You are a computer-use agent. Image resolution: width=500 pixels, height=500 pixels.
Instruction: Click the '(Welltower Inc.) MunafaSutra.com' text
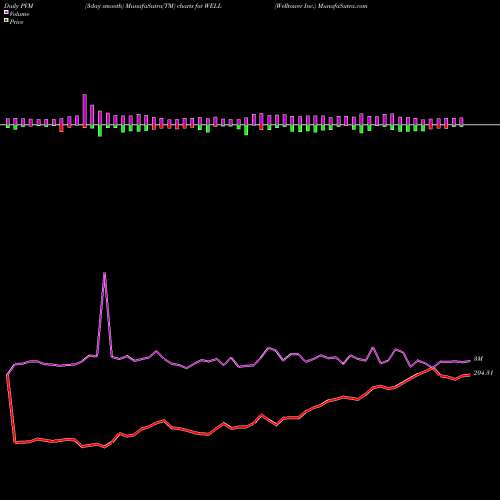(x=321, y=6)
